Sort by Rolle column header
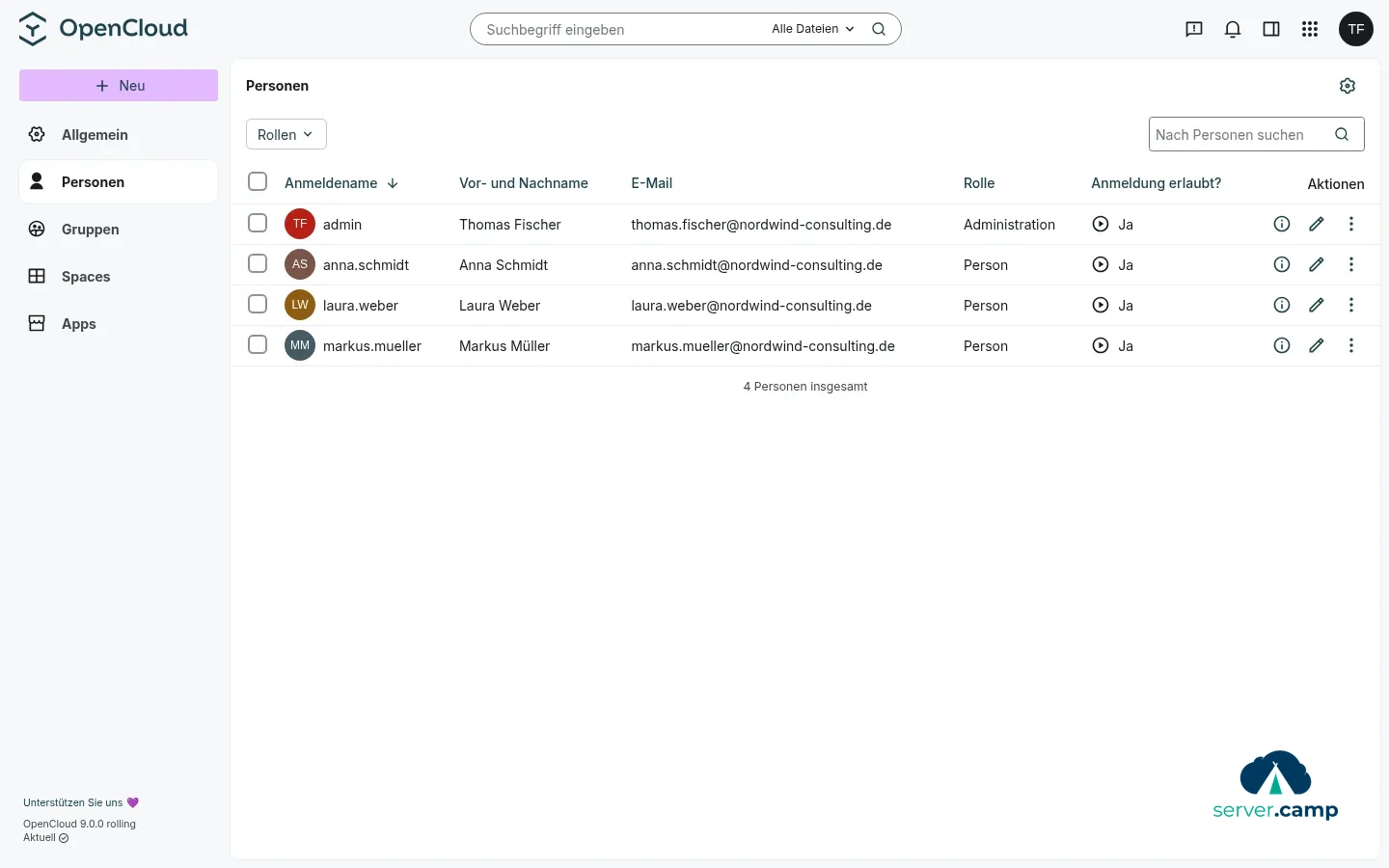The image size is (1389, 868). coord(979,182)
